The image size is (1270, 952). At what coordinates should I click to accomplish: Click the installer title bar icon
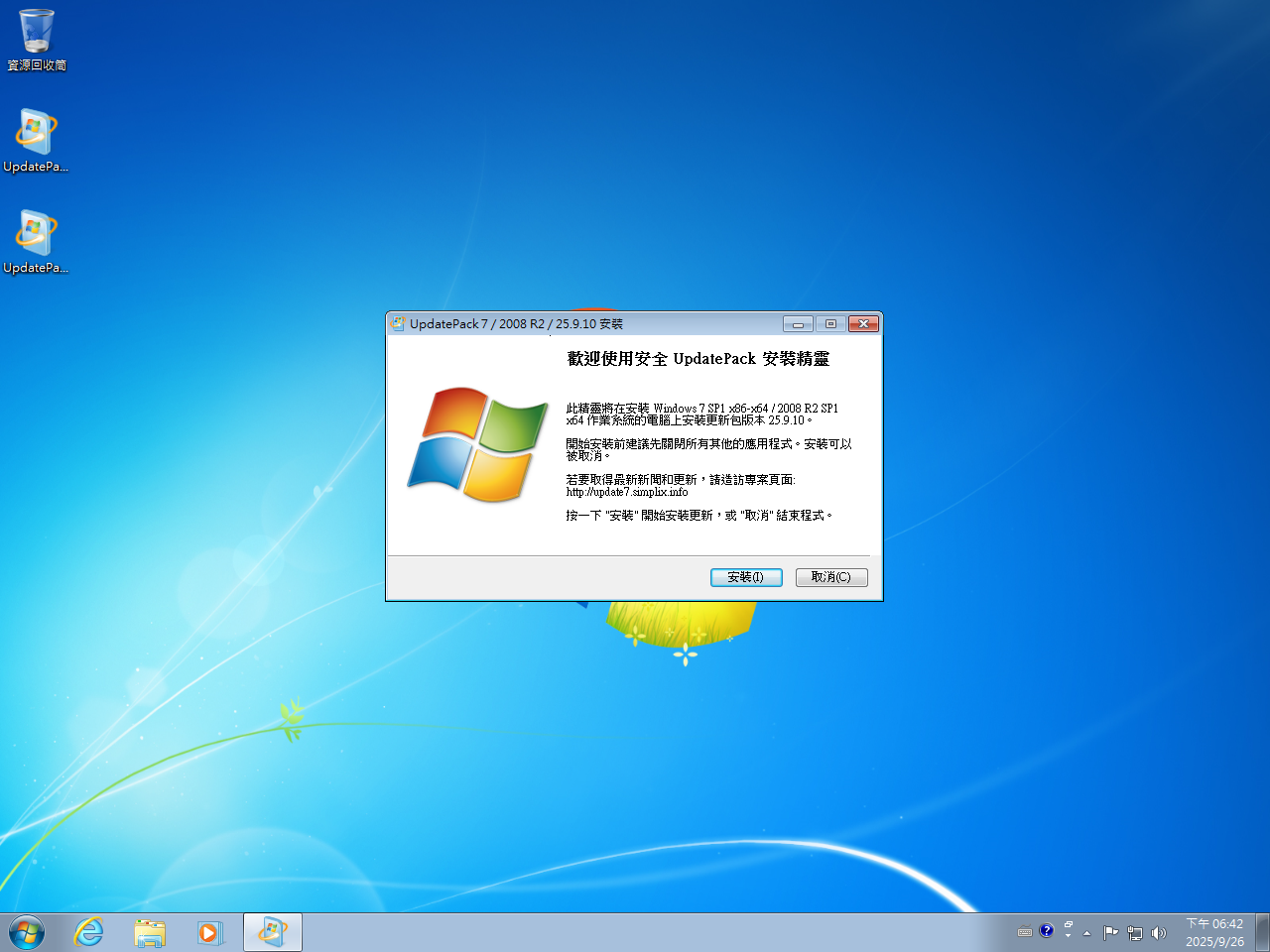[398, 323]
